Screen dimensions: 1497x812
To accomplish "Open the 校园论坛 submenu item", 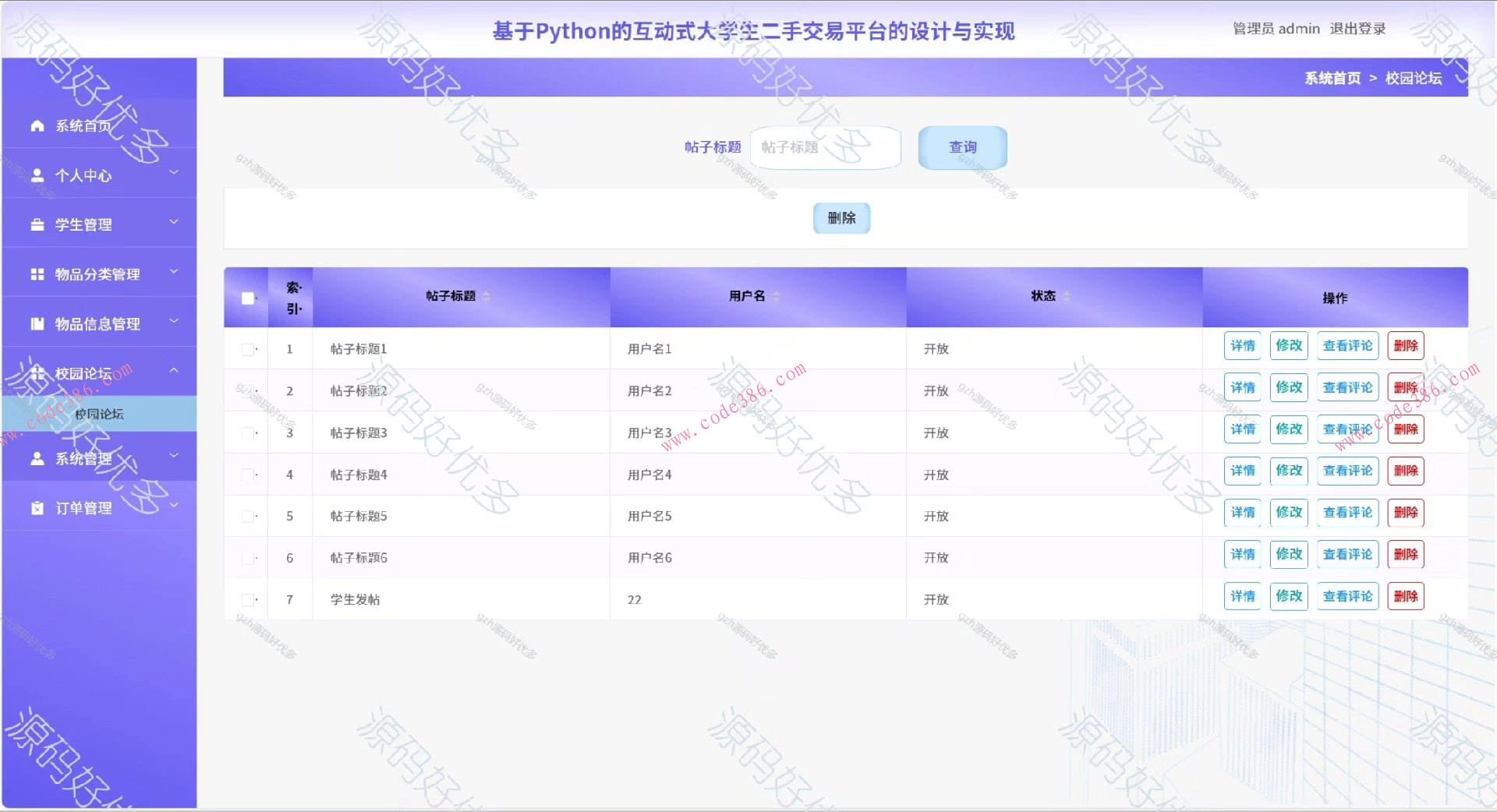I will point(99,415).
